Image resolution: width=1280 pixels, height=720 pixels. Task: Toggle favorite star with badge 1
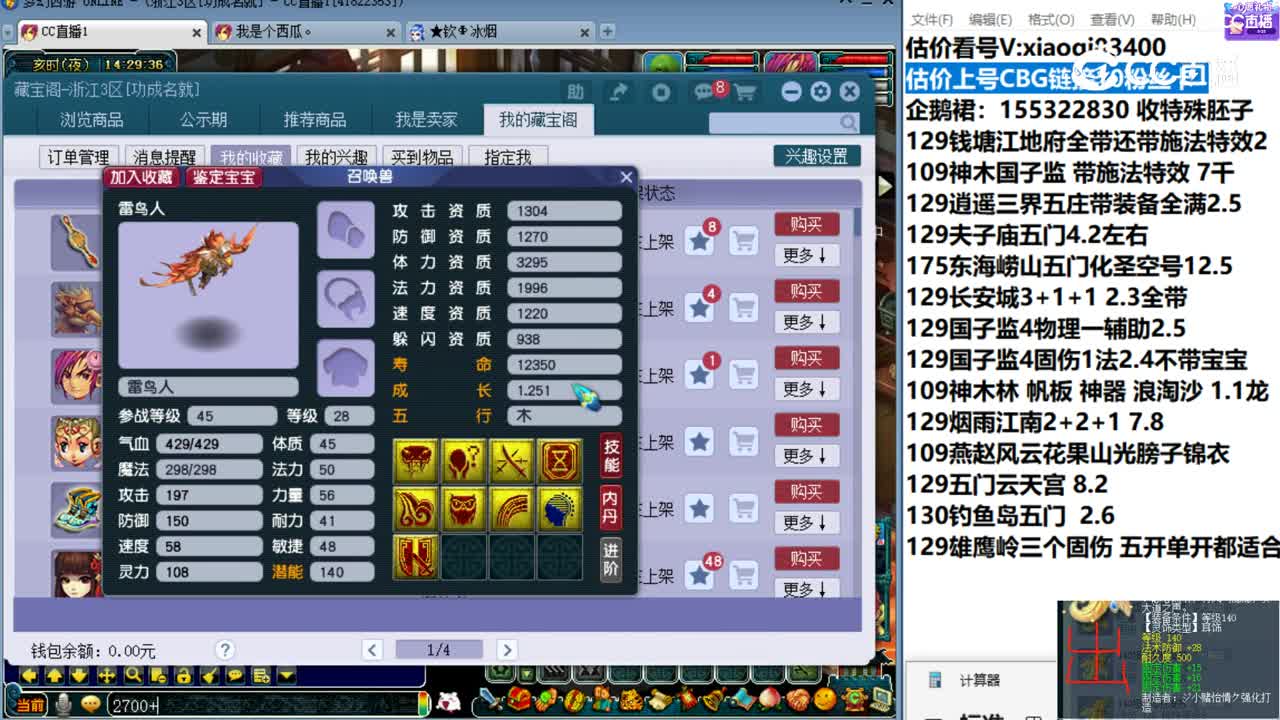pos(700,375)
